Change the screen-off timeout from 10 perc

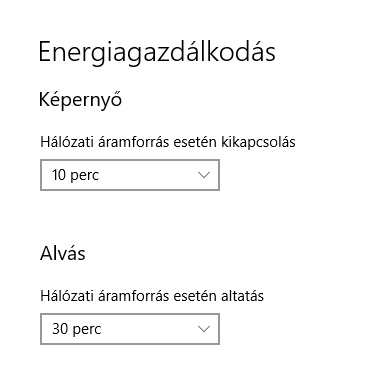[x=130, y=175]
